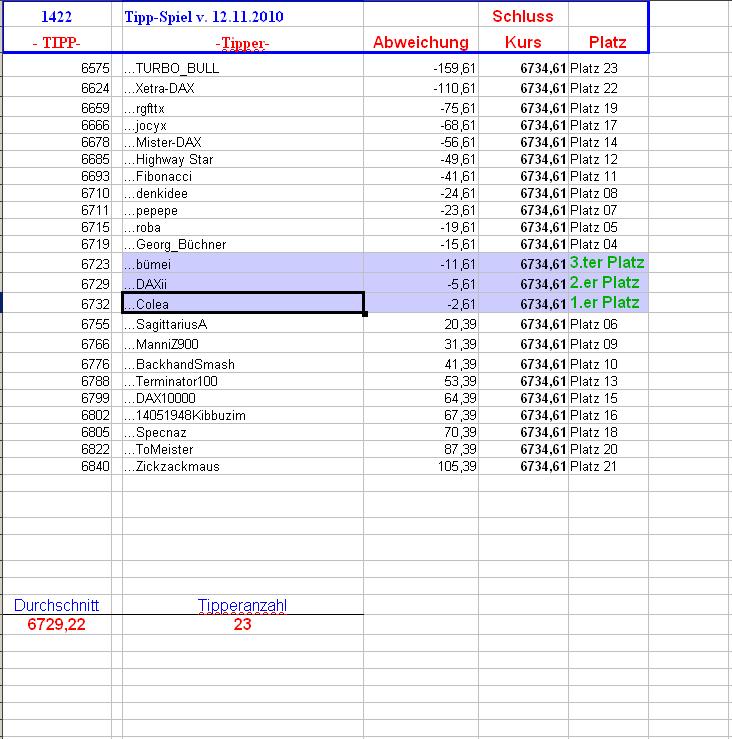The image size is (732, 739).
Task: Click the ...Mister-DAX cell
Action: pyautogui.click(x=243, y=142)
